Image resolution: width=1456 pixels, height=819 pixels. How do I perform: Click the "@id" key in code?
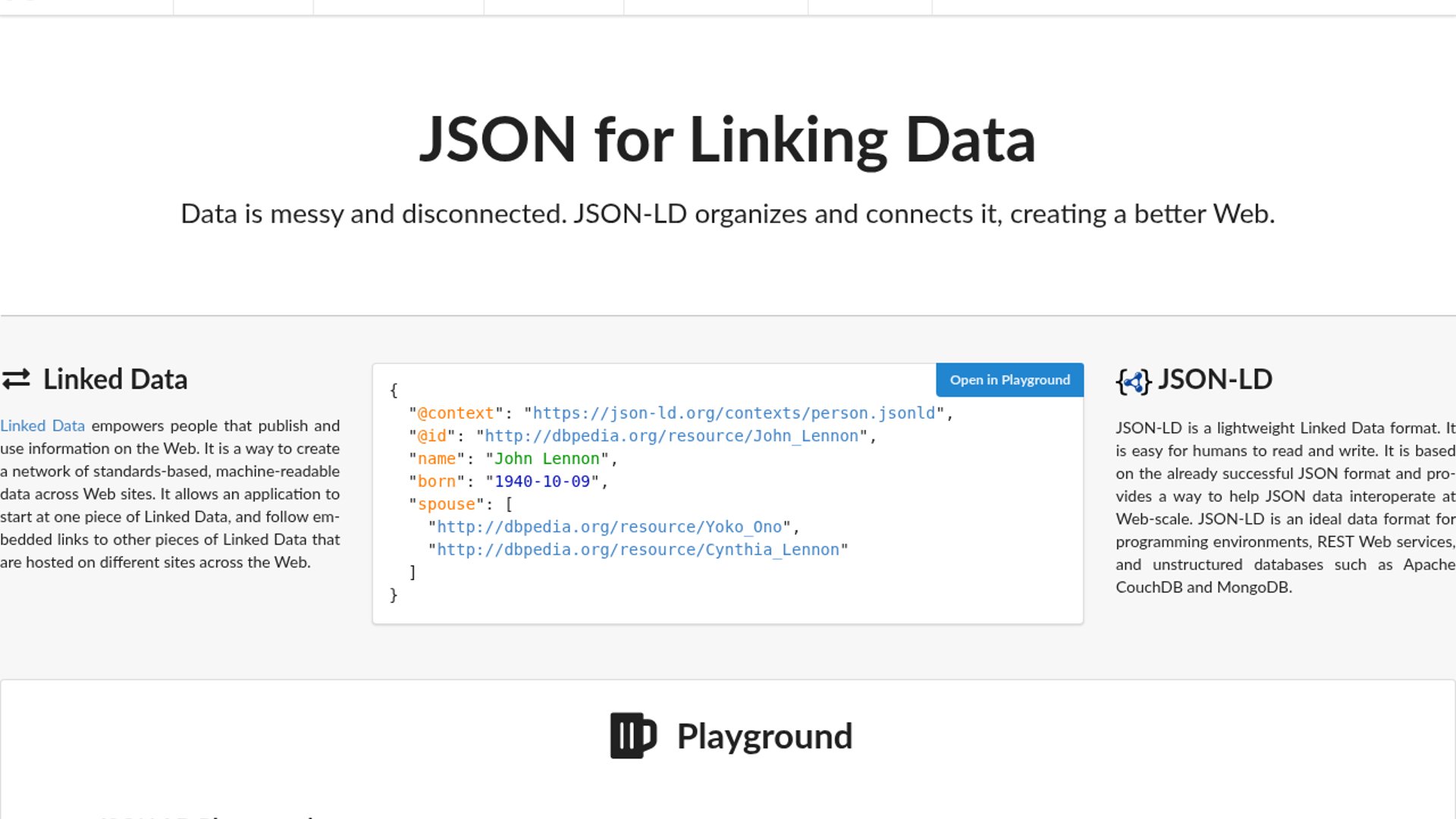click(x=432, y=436)
